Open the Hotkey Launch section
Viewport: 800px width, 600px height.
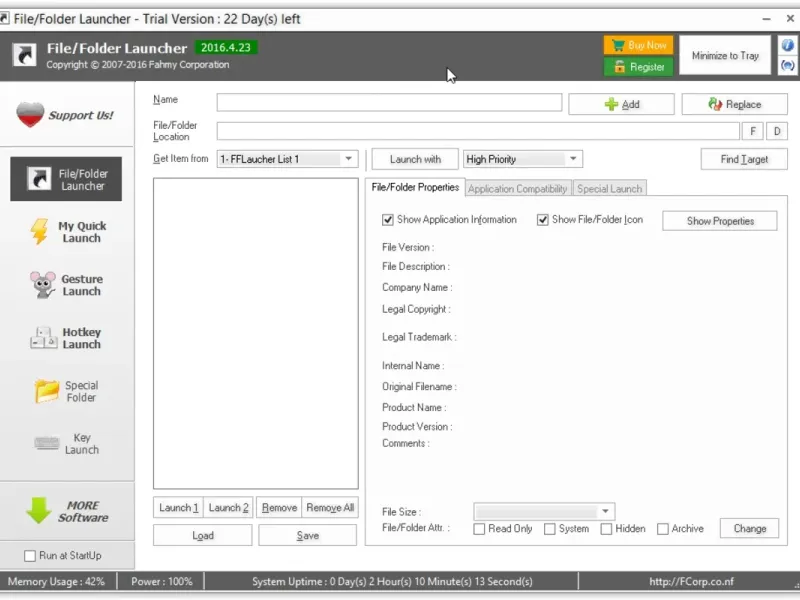[66, 338]
